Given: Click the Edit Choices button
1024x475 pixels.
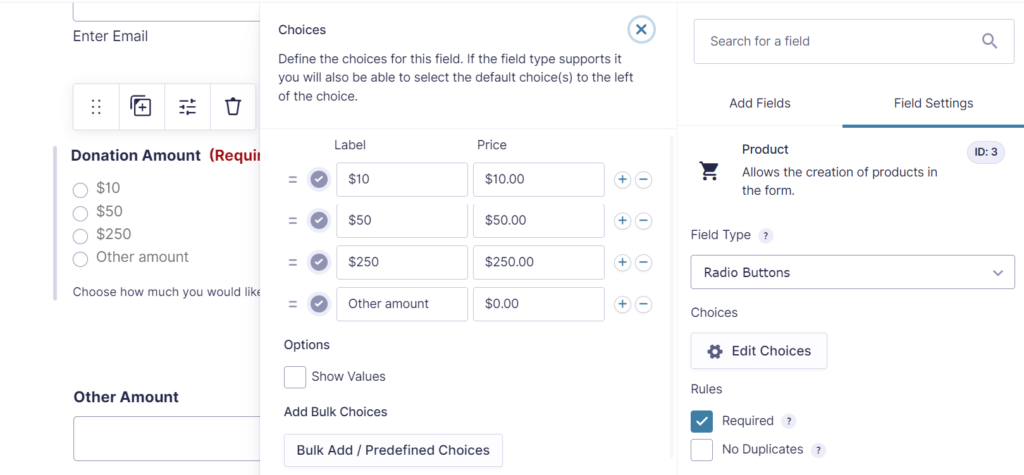Looking at the screenshot, I should click(759, 351).
